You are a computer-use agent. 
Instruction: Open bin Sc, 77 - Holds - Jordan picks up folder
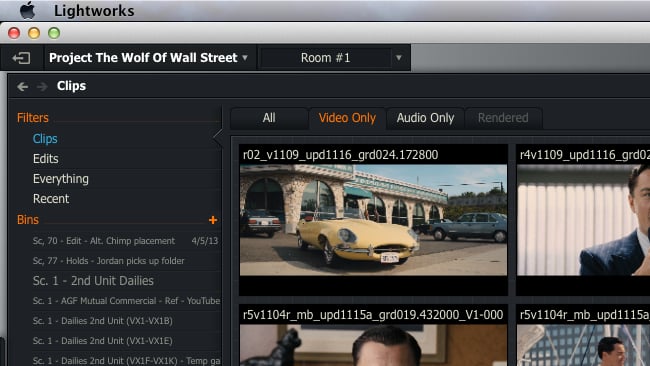(109, 261)
